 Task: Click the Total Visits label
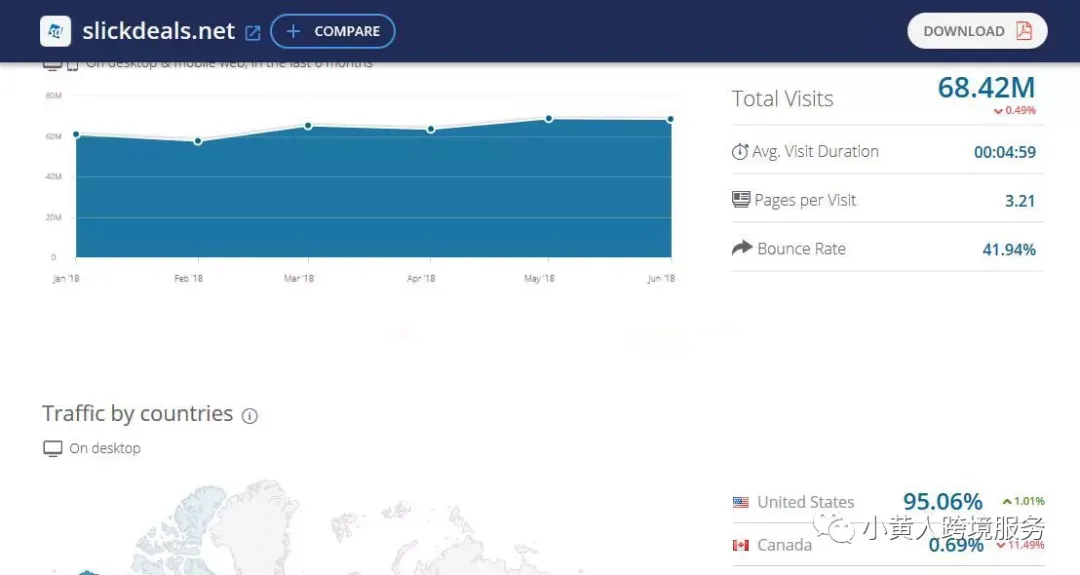point(782,98)
